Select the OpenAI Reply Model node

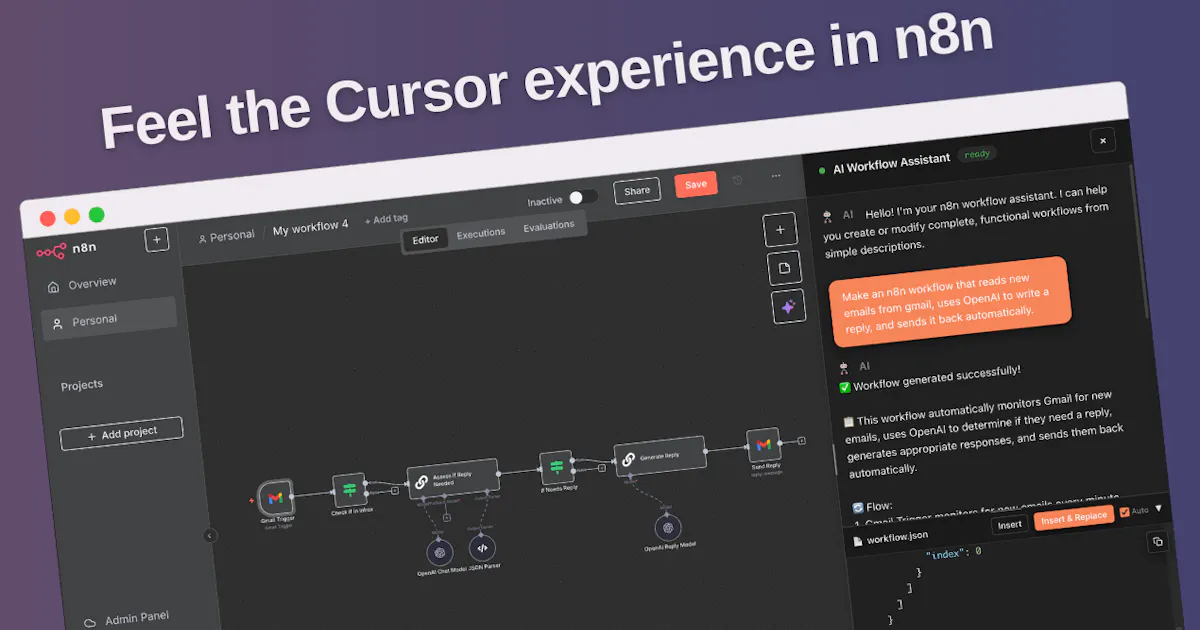(666, 528)
